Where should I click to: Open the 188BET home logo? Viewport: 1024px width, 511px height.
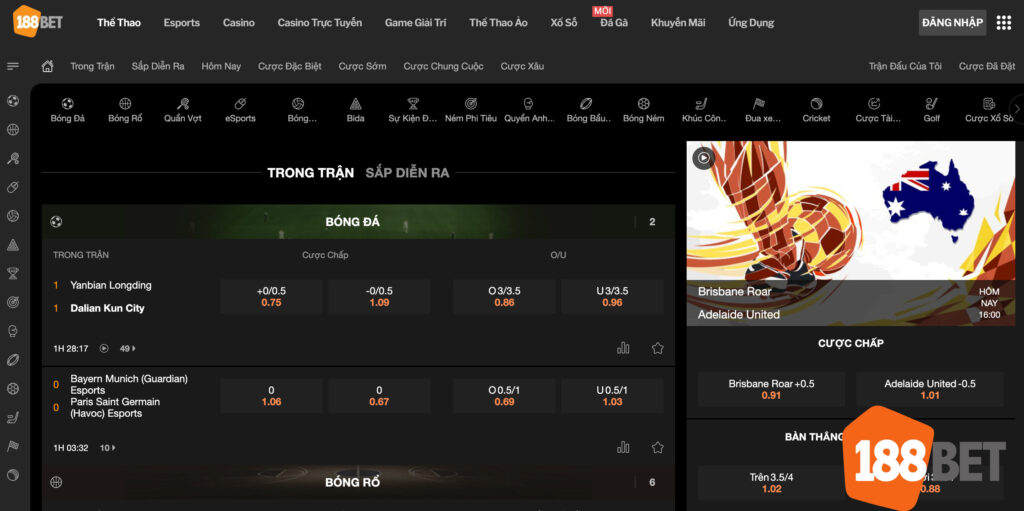pos(38,22)
